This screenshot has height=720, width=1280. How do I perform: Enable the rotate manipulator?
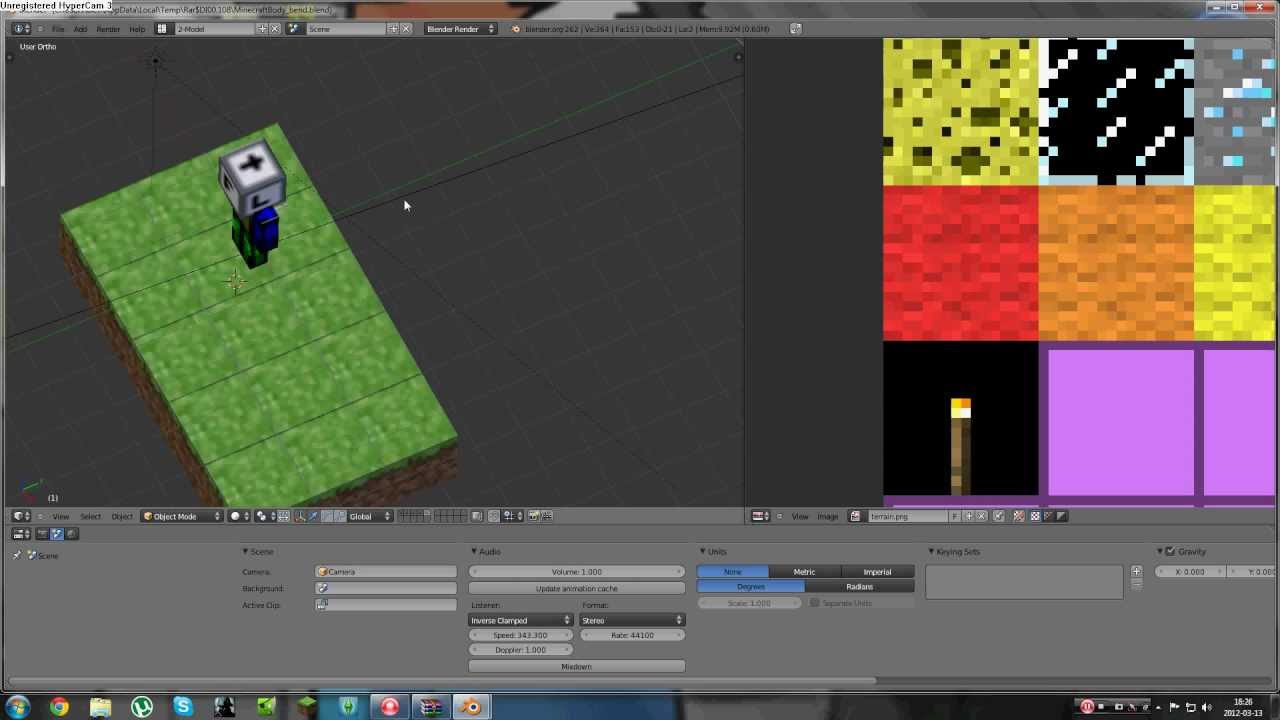pyautogui.click(x=327, y=516)
